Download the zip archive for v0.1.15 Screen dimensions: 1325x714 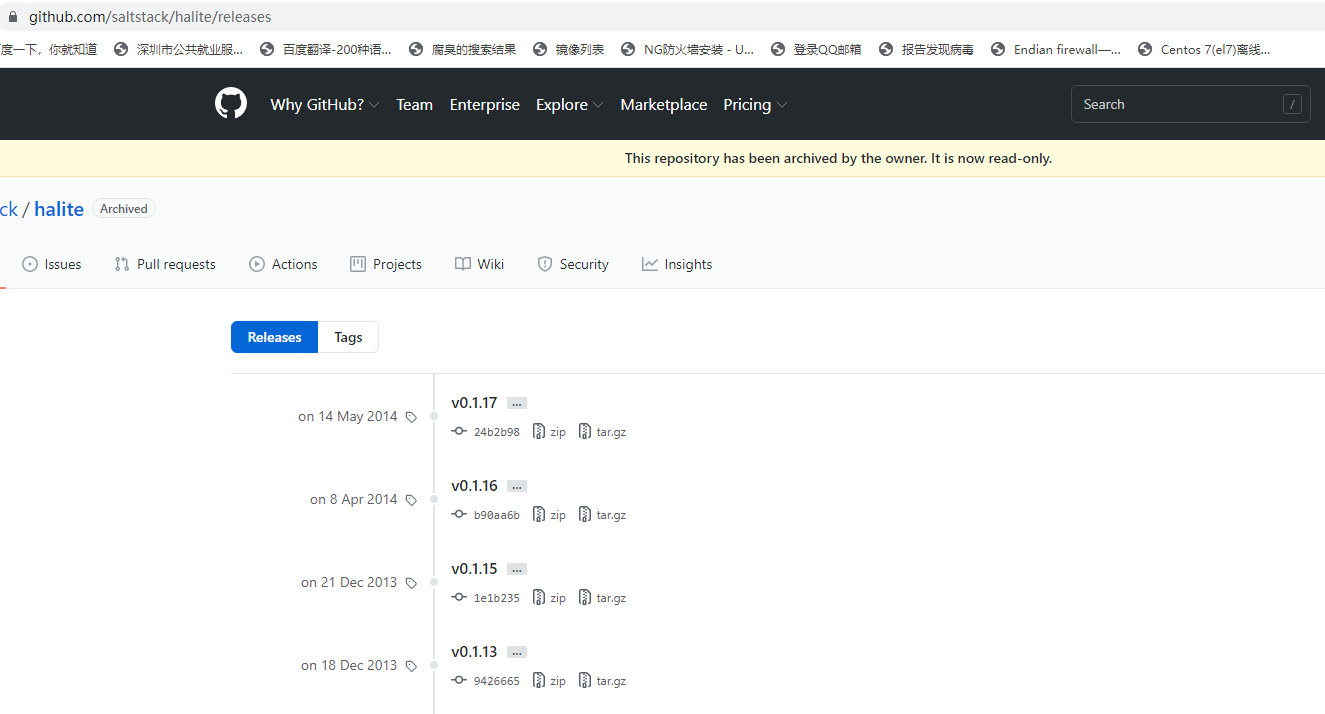click(x=549, y=598)
